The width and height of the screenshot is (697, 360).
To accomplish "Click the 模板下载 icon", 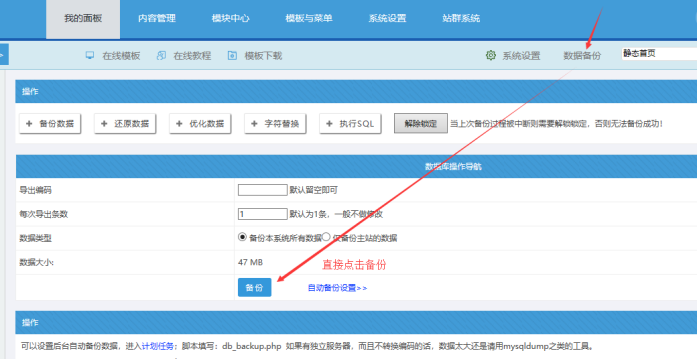I will click(232, 55).
